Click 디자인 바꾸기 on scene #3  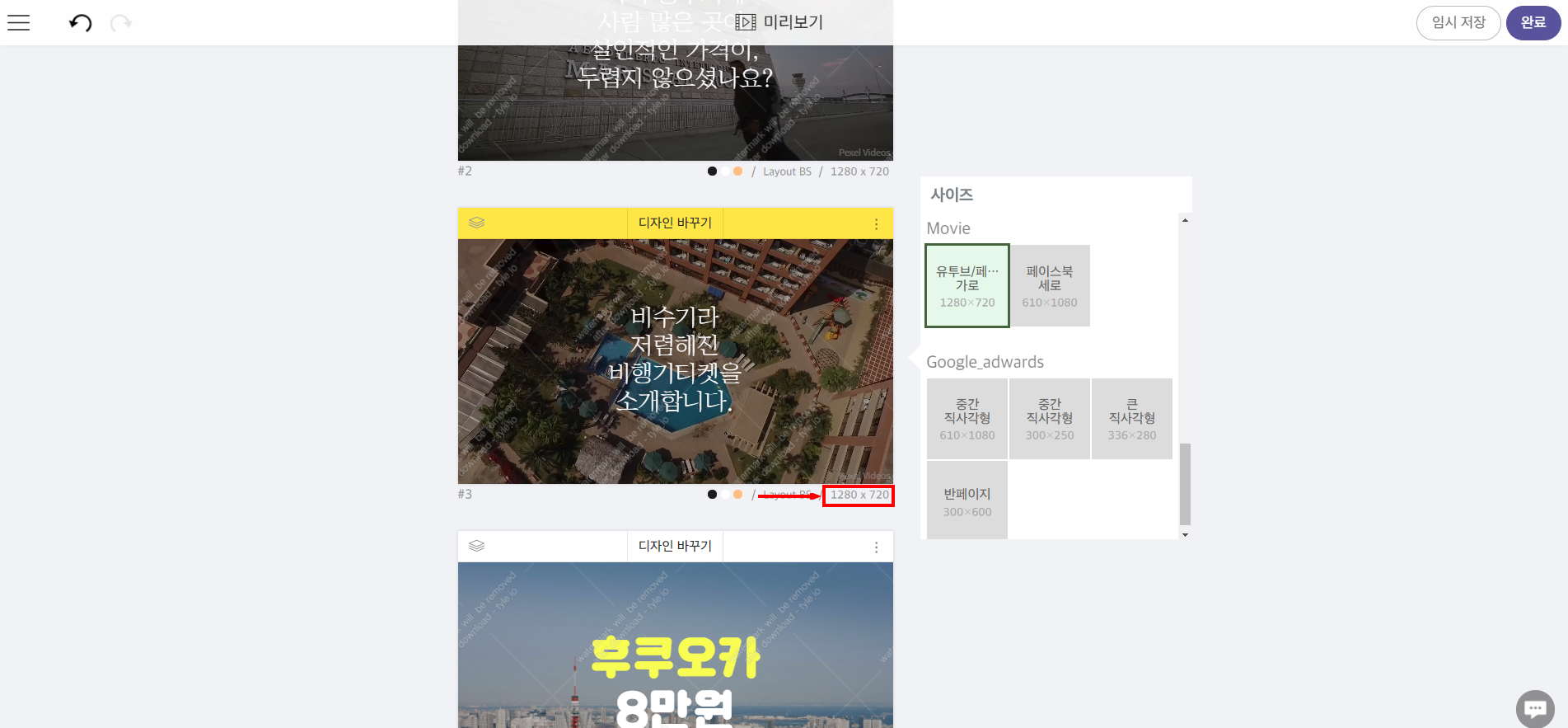[675, 223]
